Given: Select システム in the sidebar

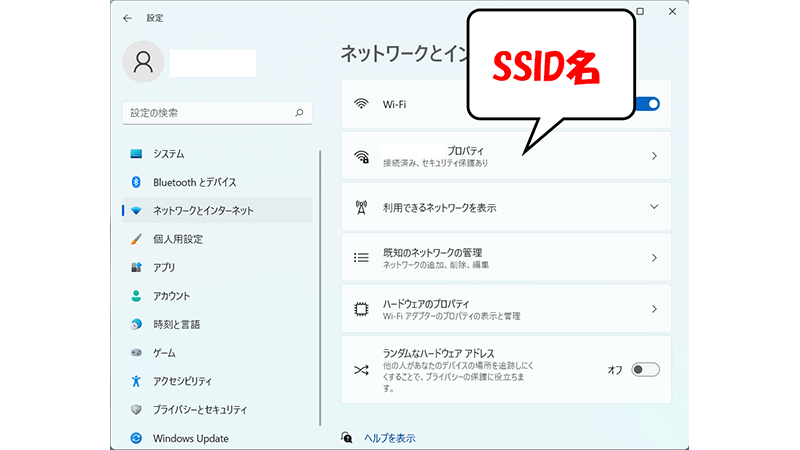Looking at the screenshot, I should tap(168, 154).
